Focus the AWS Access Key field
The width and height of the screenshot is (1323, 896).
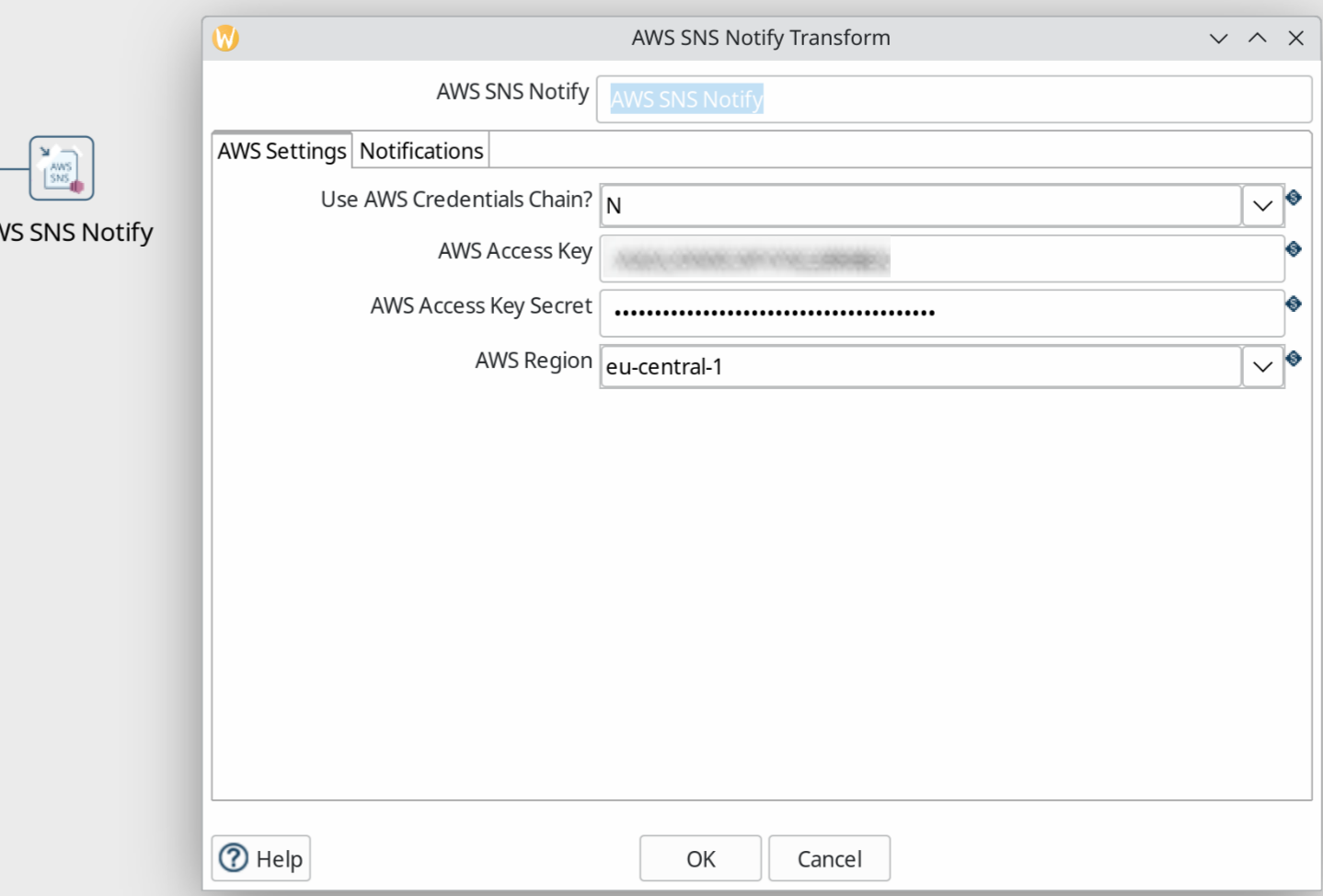pyautogui.click(x=941, y=259)
